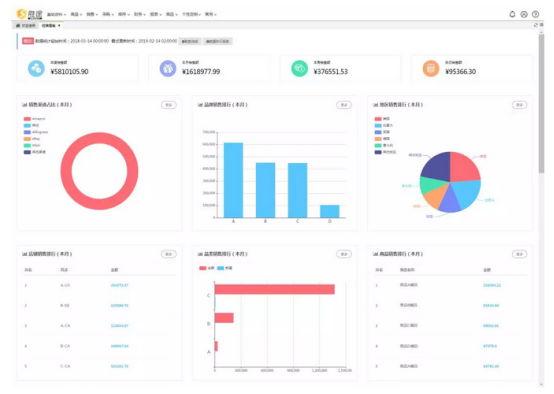The image size is (554, 394).
Task: Expand the last top menu dropdown
Action: (x=211, y=14)
